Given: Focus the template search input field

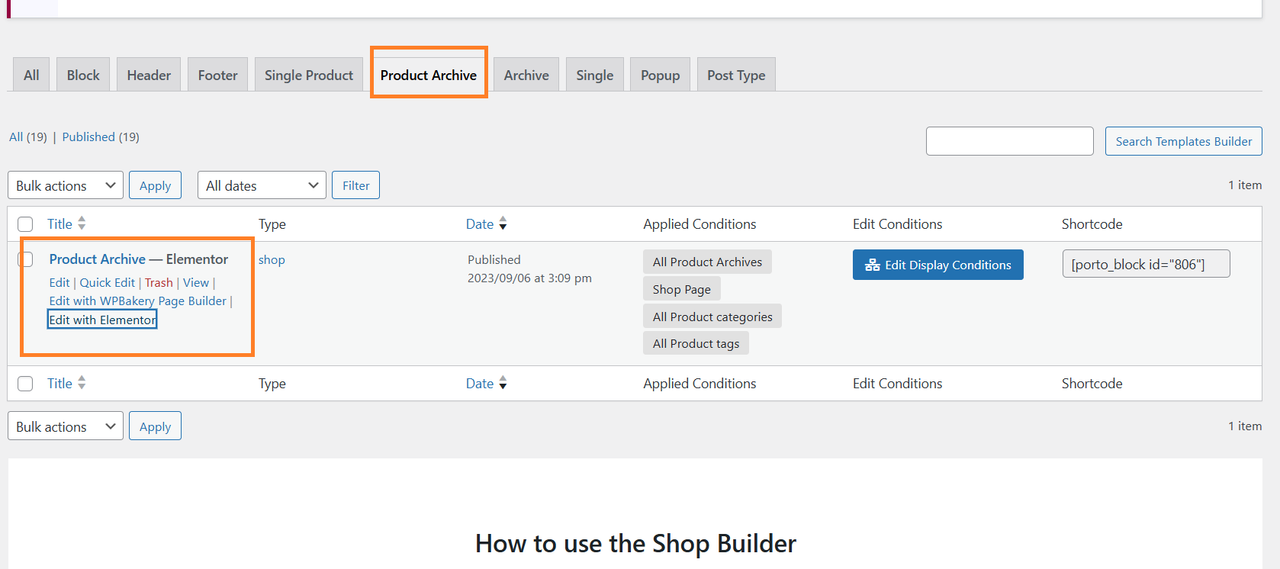Looking at the screenshot, I should click(x=1010, y=141).
